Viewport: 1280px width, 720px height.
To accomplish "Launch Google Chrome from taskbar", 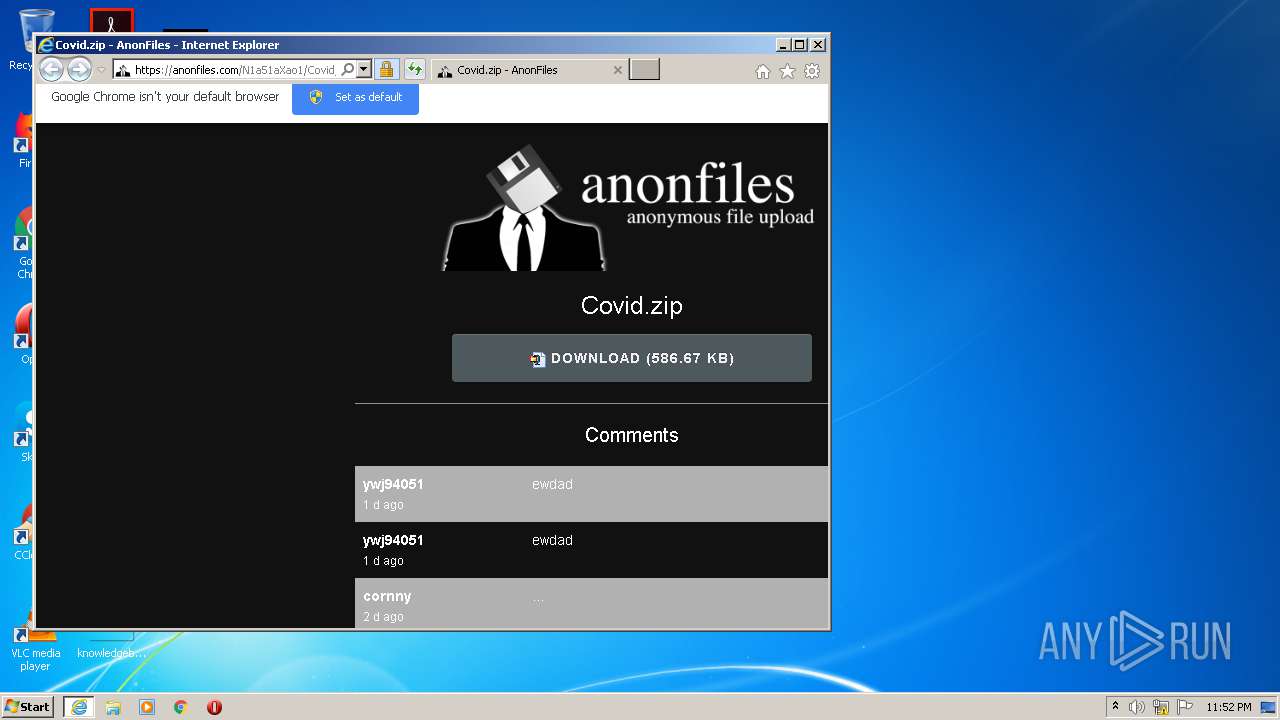I will (x=181, y=707).
